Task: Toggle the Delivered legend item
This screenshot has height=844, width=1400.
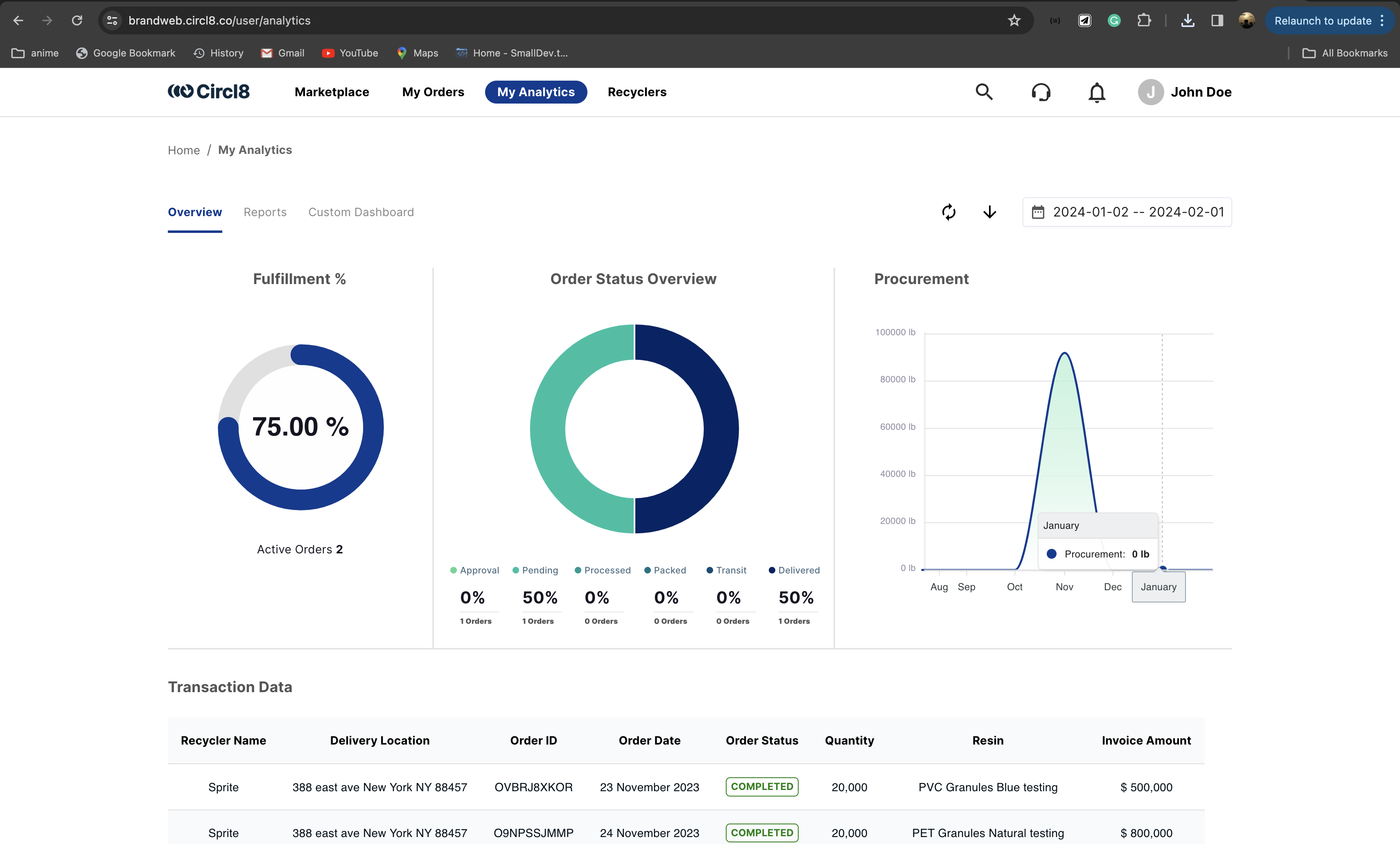Action: [794, 570]
